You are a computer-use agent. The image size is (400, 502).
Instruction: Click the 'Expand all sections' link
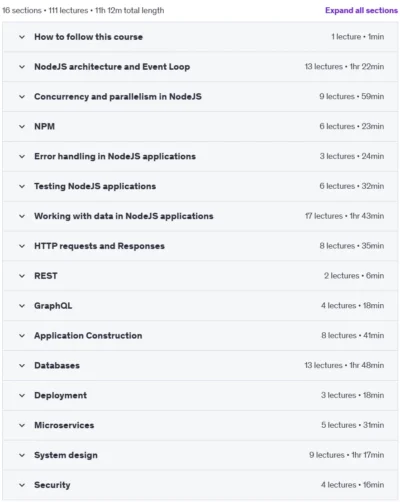pyautogui.click(x=361, y=10)
